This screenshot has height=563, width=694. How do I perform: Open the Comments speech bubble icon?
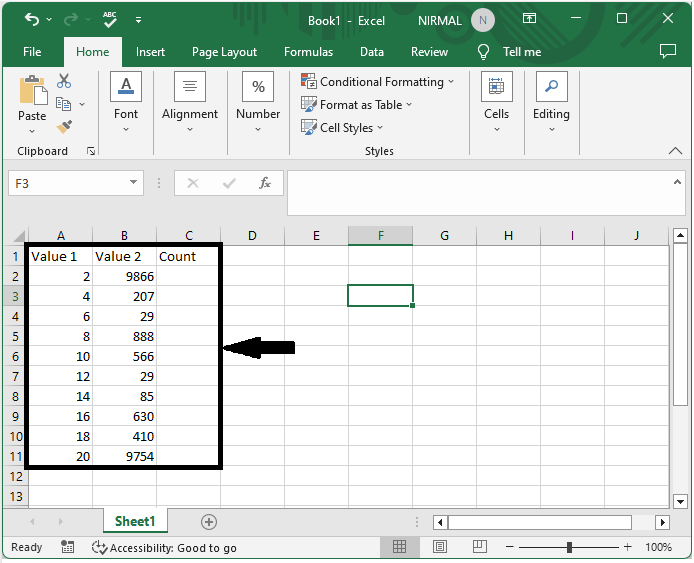click(667, 51)
